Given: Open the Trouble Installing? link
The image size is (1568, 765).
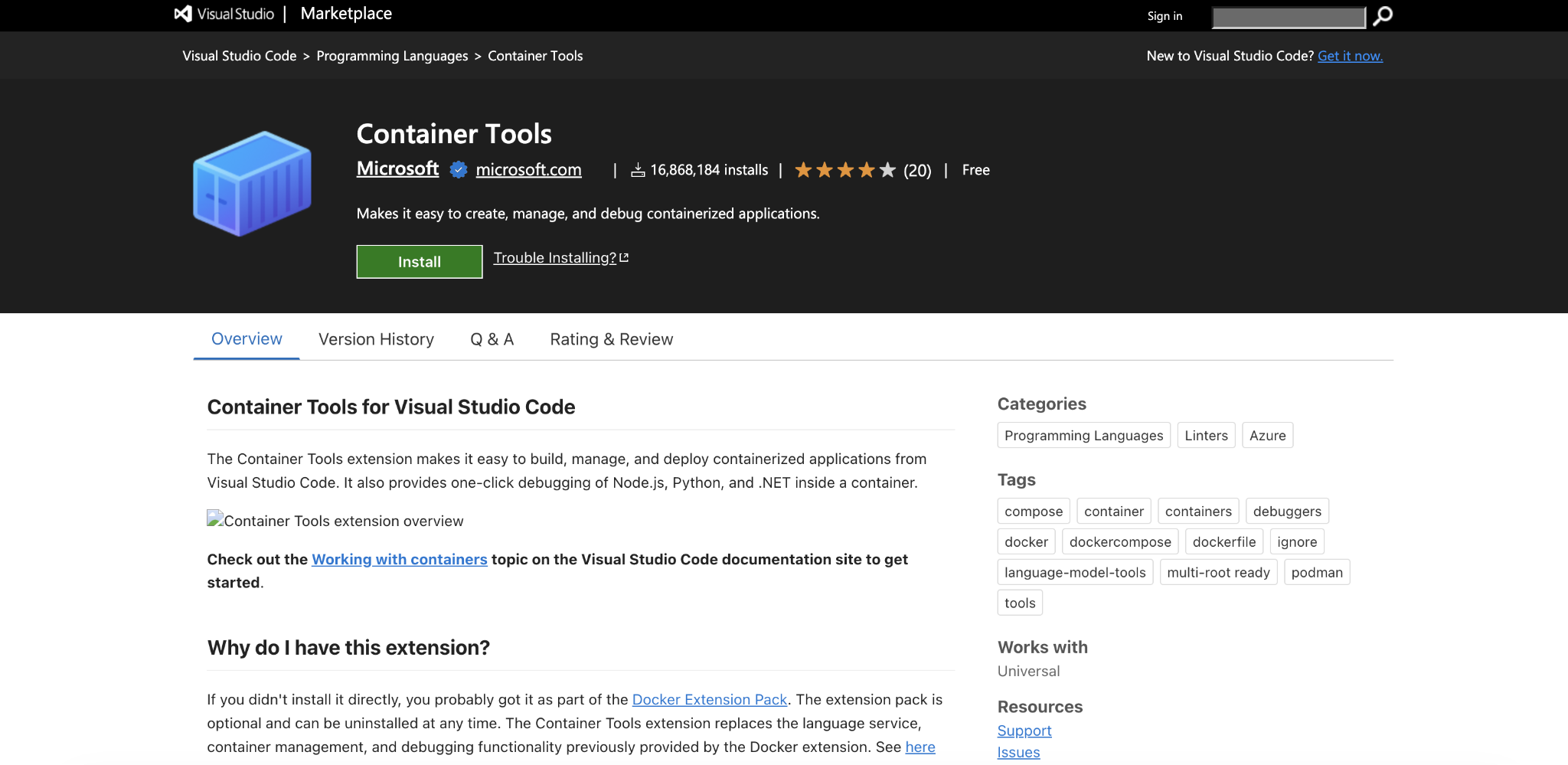Looking at the screenshot, I should coord(560,258).
